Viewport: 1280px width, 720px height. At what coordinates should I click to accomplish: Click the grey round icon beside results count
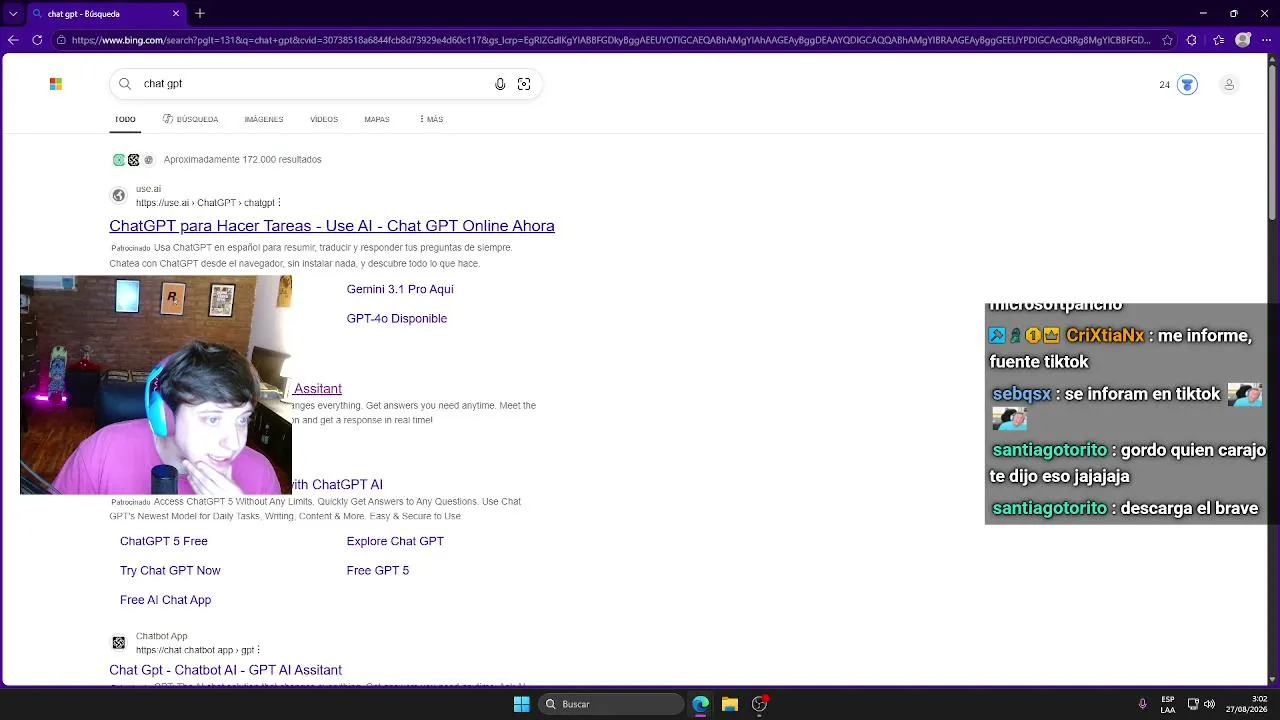pos(148,160)
